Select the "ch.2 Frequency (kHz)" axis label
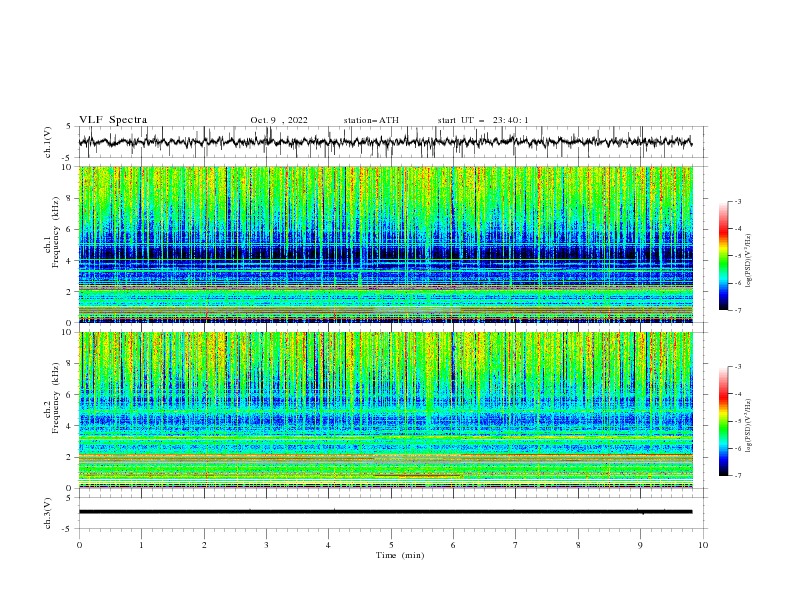Screen dimensions: 792x612 (x=52, y=397)
